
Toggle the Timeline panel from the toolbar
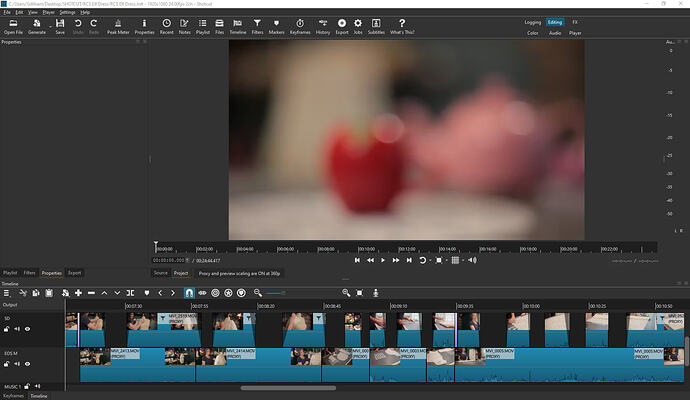[238, 26]
